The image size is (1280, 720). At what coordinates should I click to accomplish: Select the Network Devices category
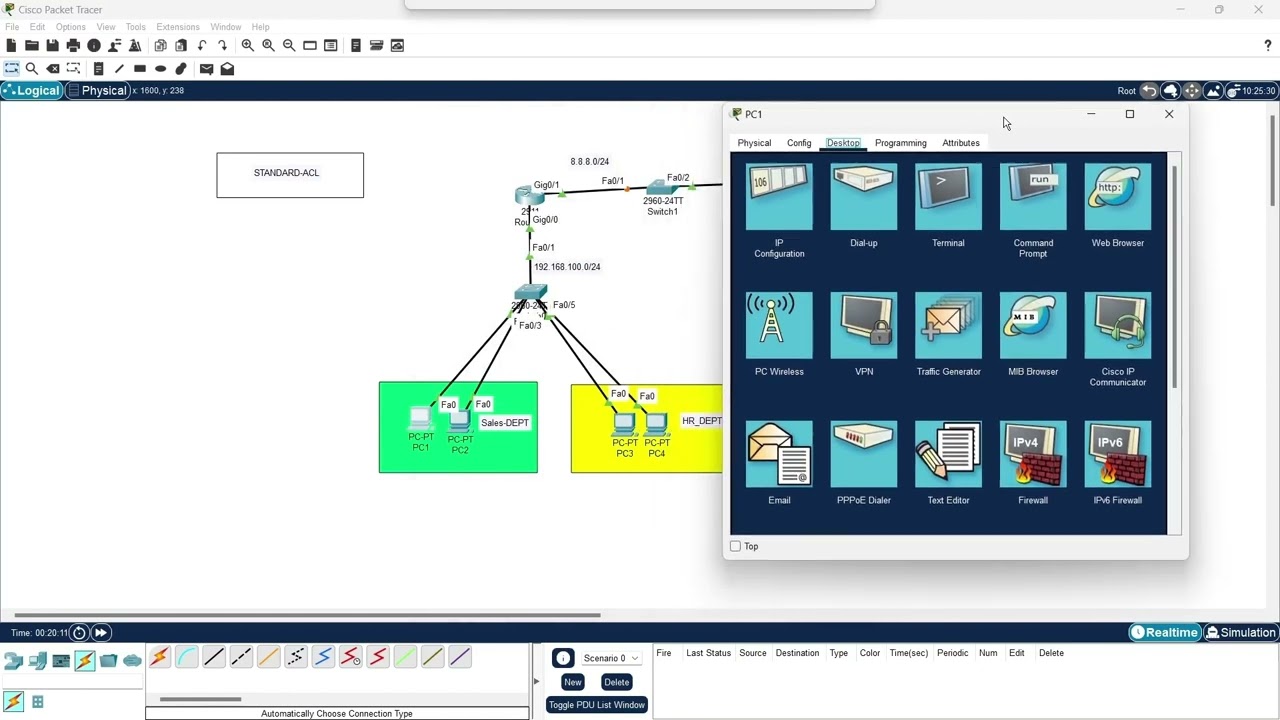[13, 660]
